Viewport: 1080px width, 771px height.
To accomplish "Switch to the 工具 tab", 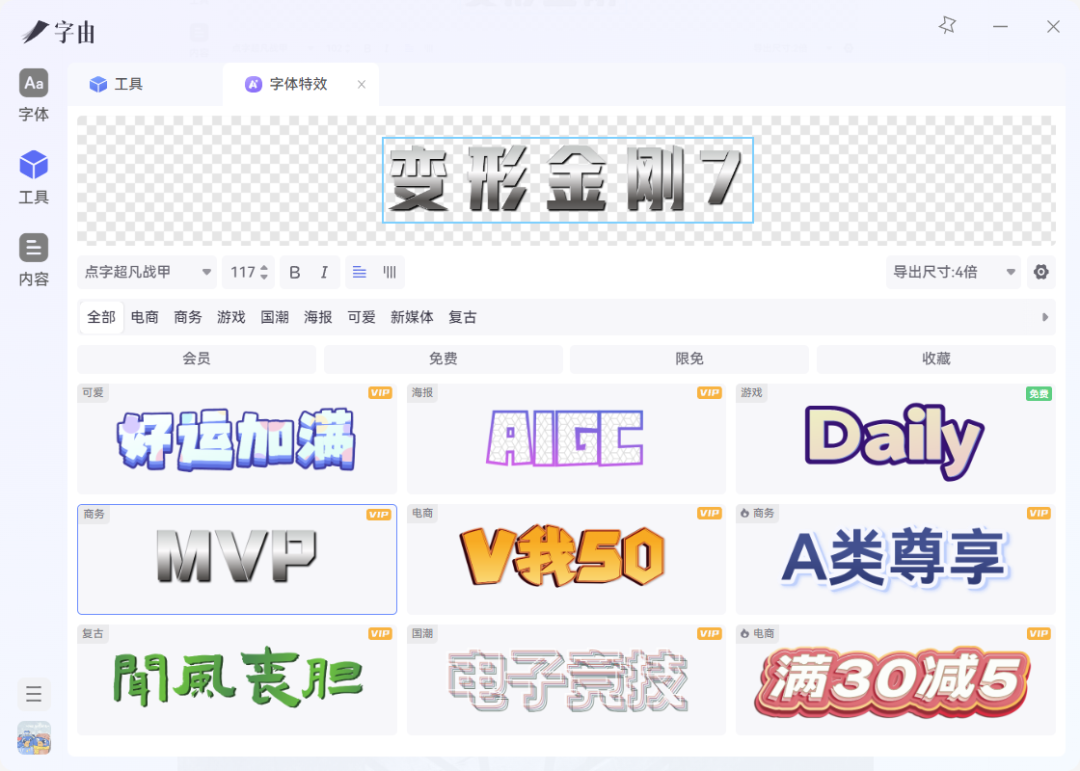I will click(x=129, y=85).
